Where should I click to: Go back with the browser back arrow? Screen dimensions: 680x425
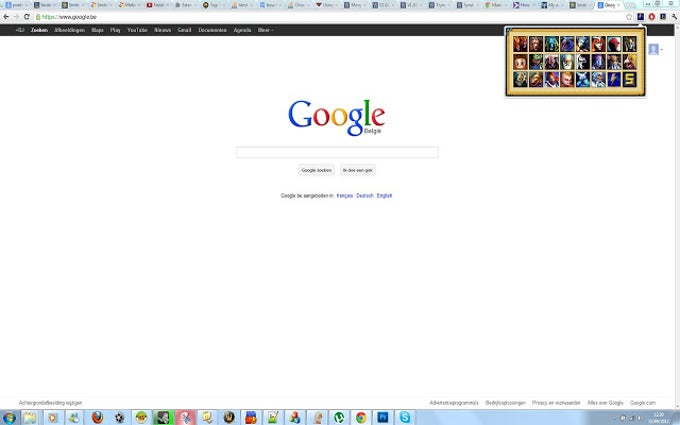coord(6,17)
